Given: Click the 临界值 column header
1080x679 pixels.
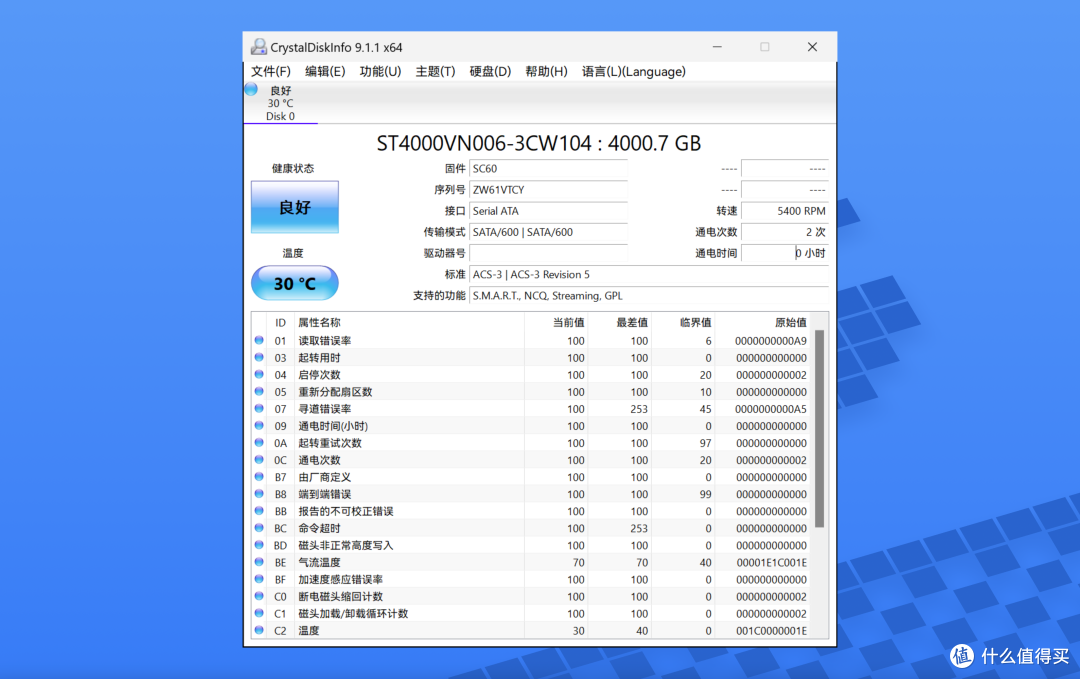Looking at the screenshot, I should (x=696, y=322).
